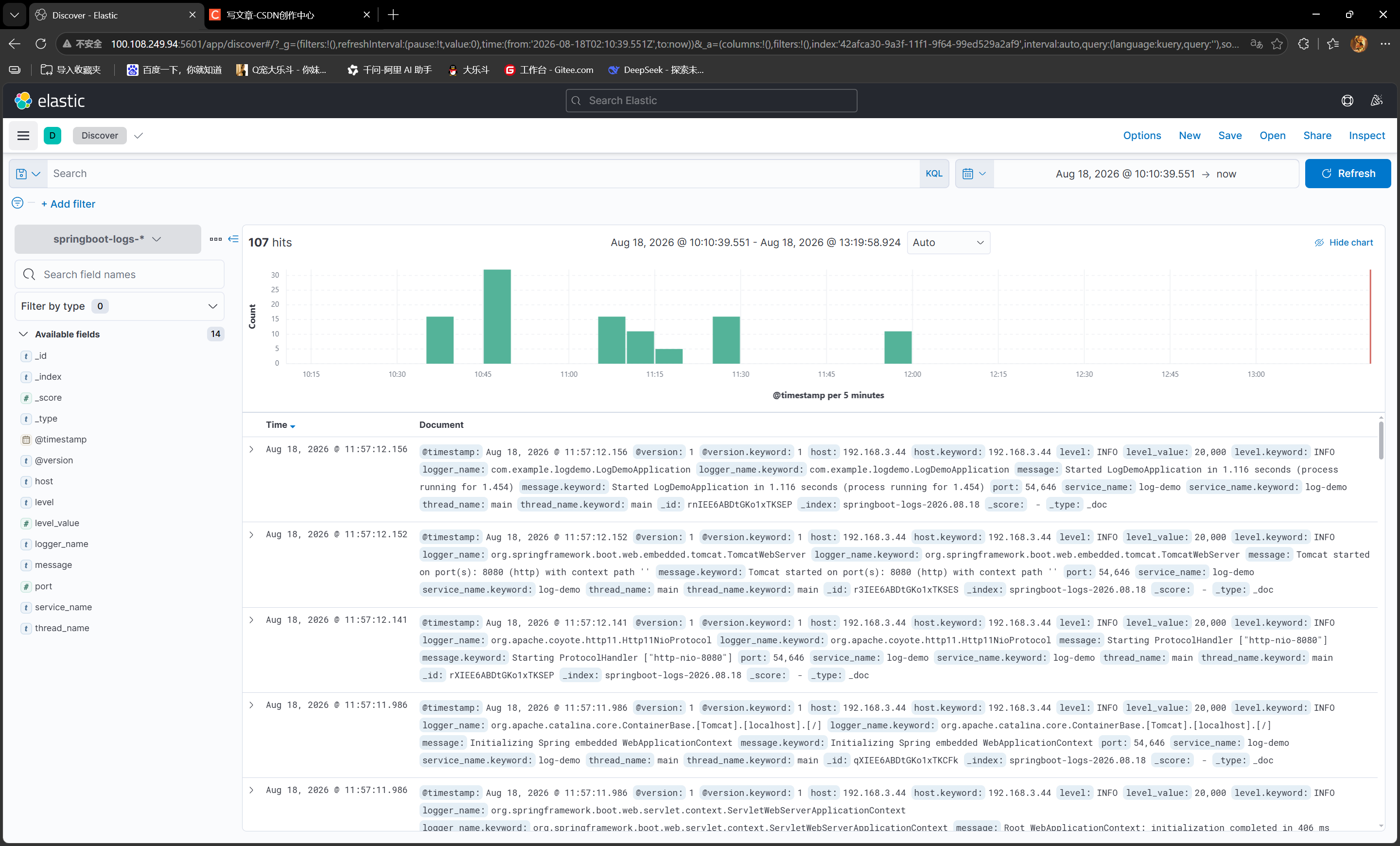Select the service_name field
Viewport: 1400px width, 846px height.
tap(63, 607)
